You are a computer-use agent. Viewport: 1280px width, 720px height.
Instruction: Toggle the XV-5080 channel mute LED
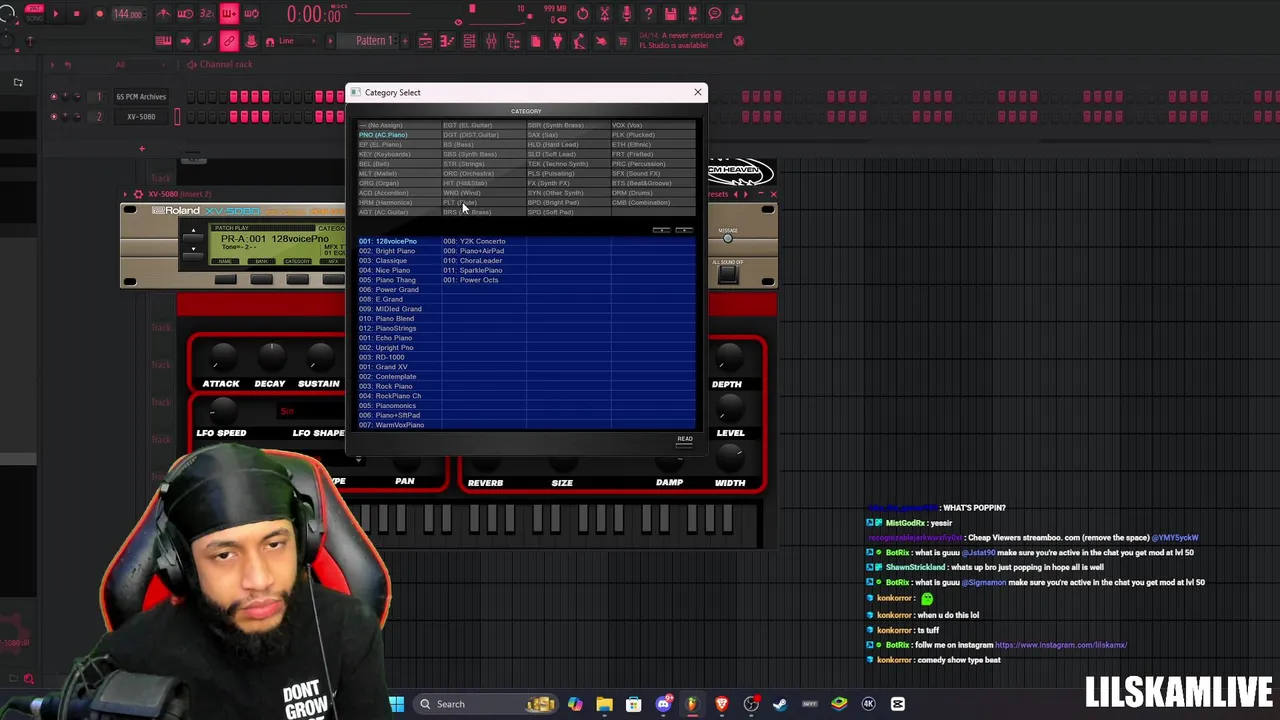click(54, 116)
